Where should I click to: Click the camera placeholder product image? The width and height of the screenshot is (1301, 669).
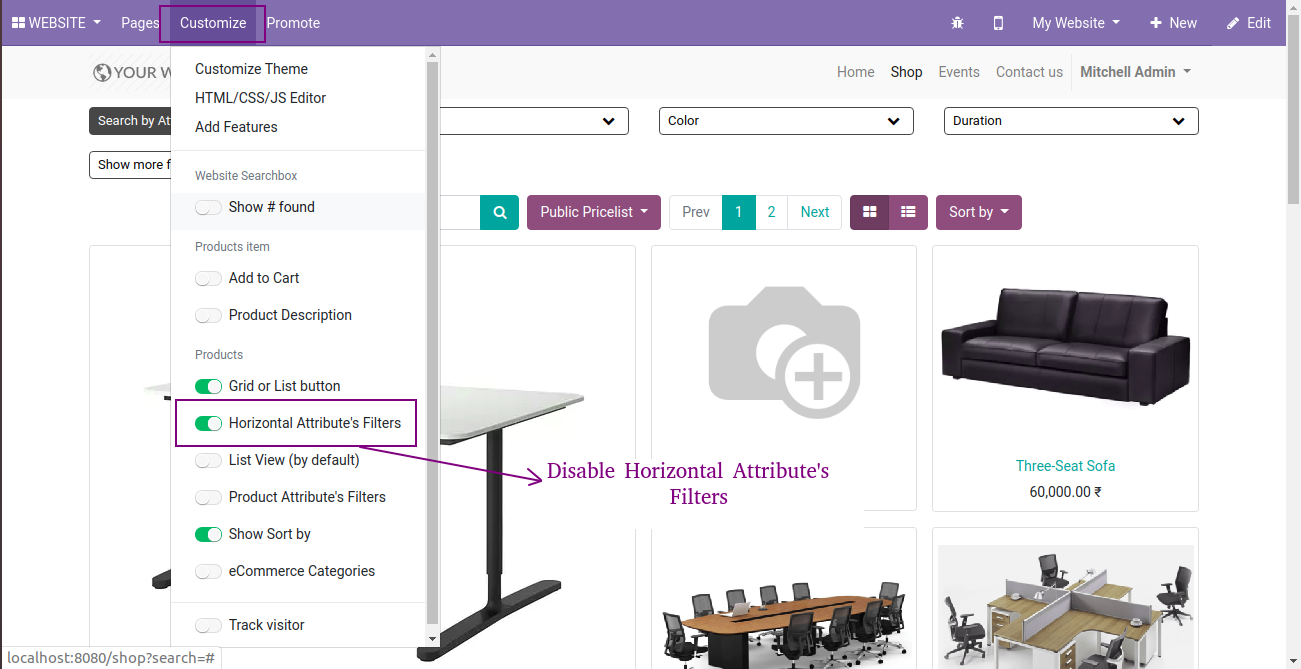[784, 350]
